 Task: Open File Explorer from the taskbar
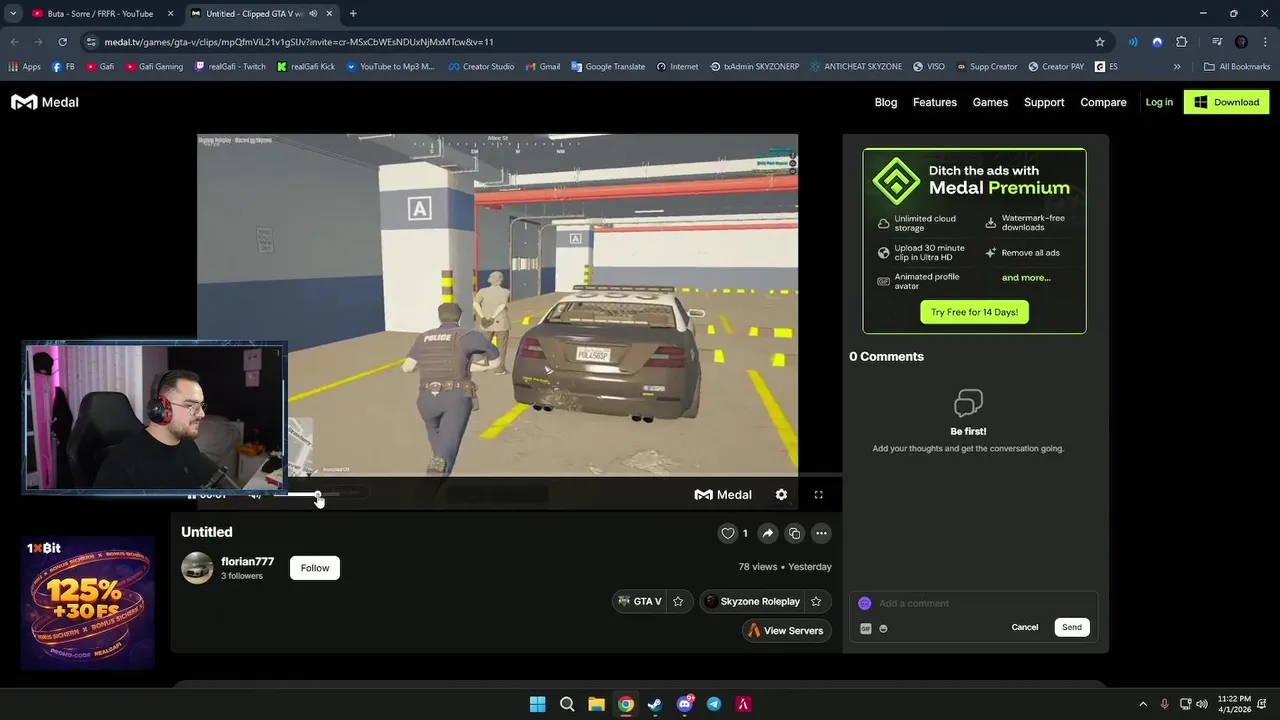[x=596, y=704]
